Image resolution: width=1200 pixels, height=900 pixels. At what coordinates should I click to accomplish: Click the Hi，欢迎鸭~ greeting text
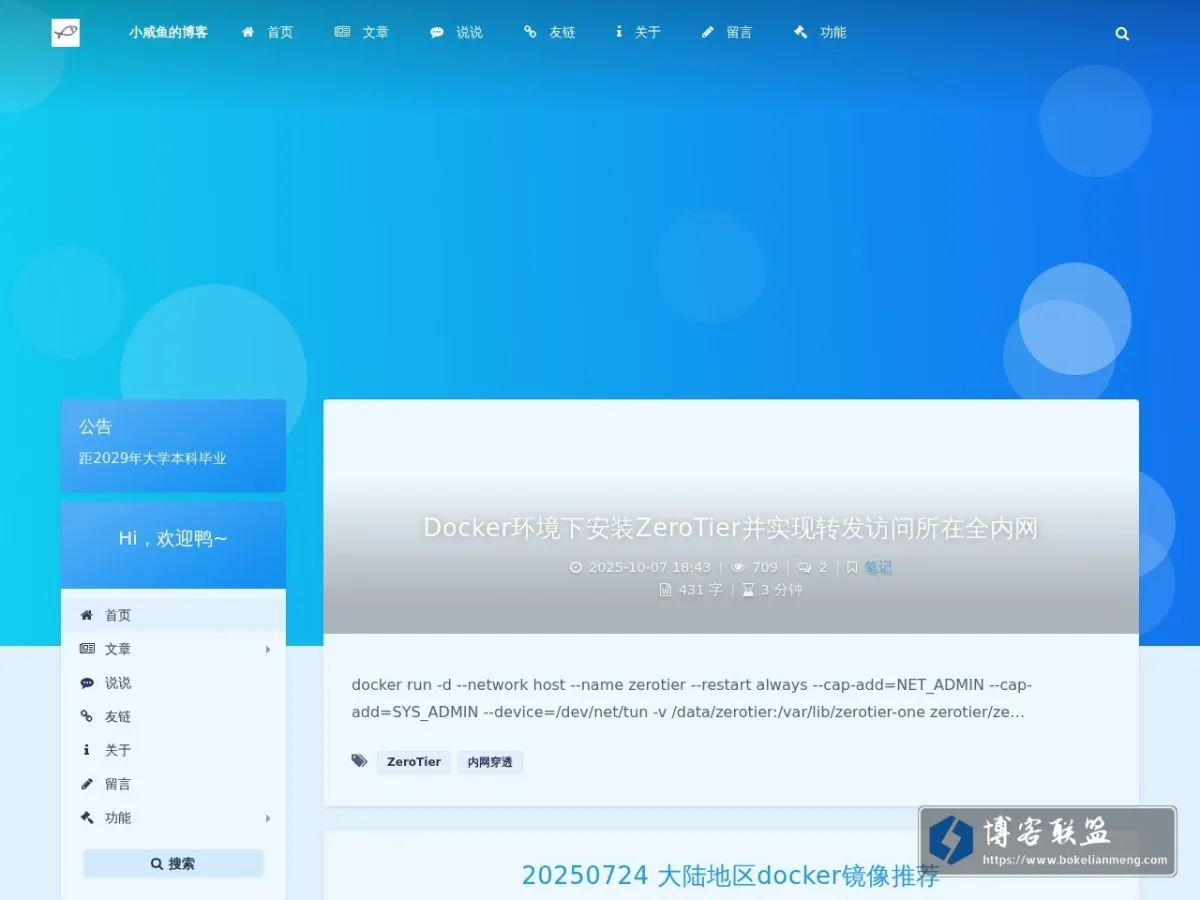tap(173, 538)
